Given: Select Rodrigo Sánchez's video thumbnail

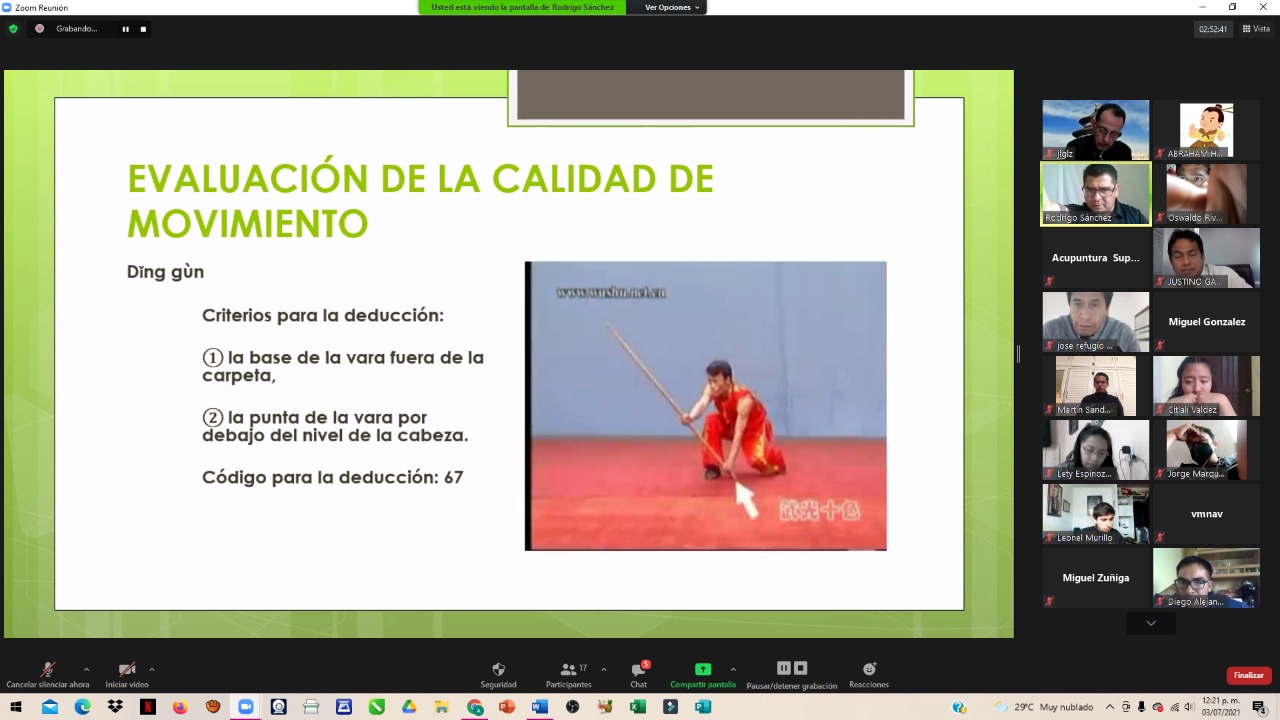Looking at the screenshot, I should click(1096, 193).
